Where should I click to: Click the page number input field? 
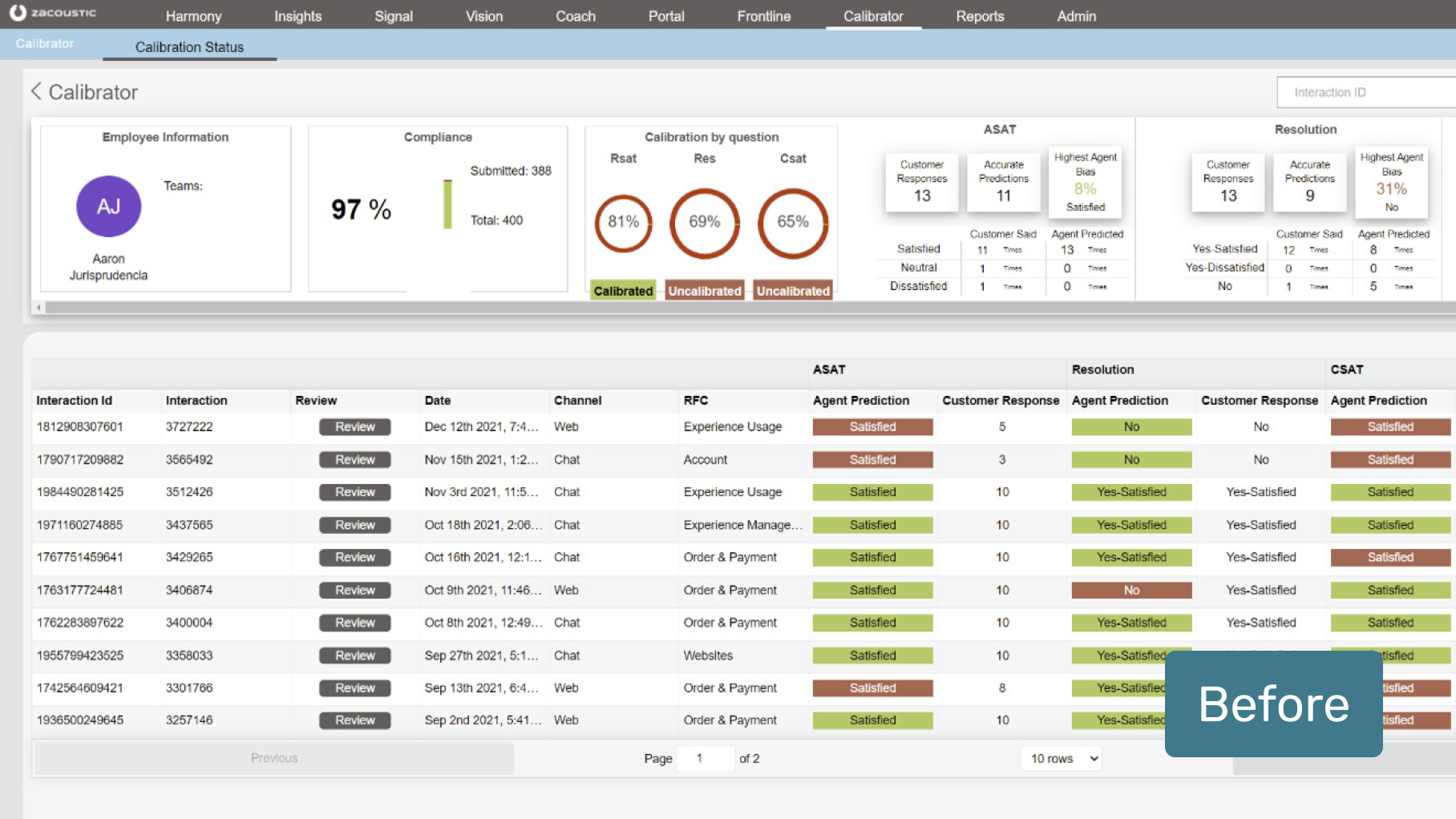705,758
